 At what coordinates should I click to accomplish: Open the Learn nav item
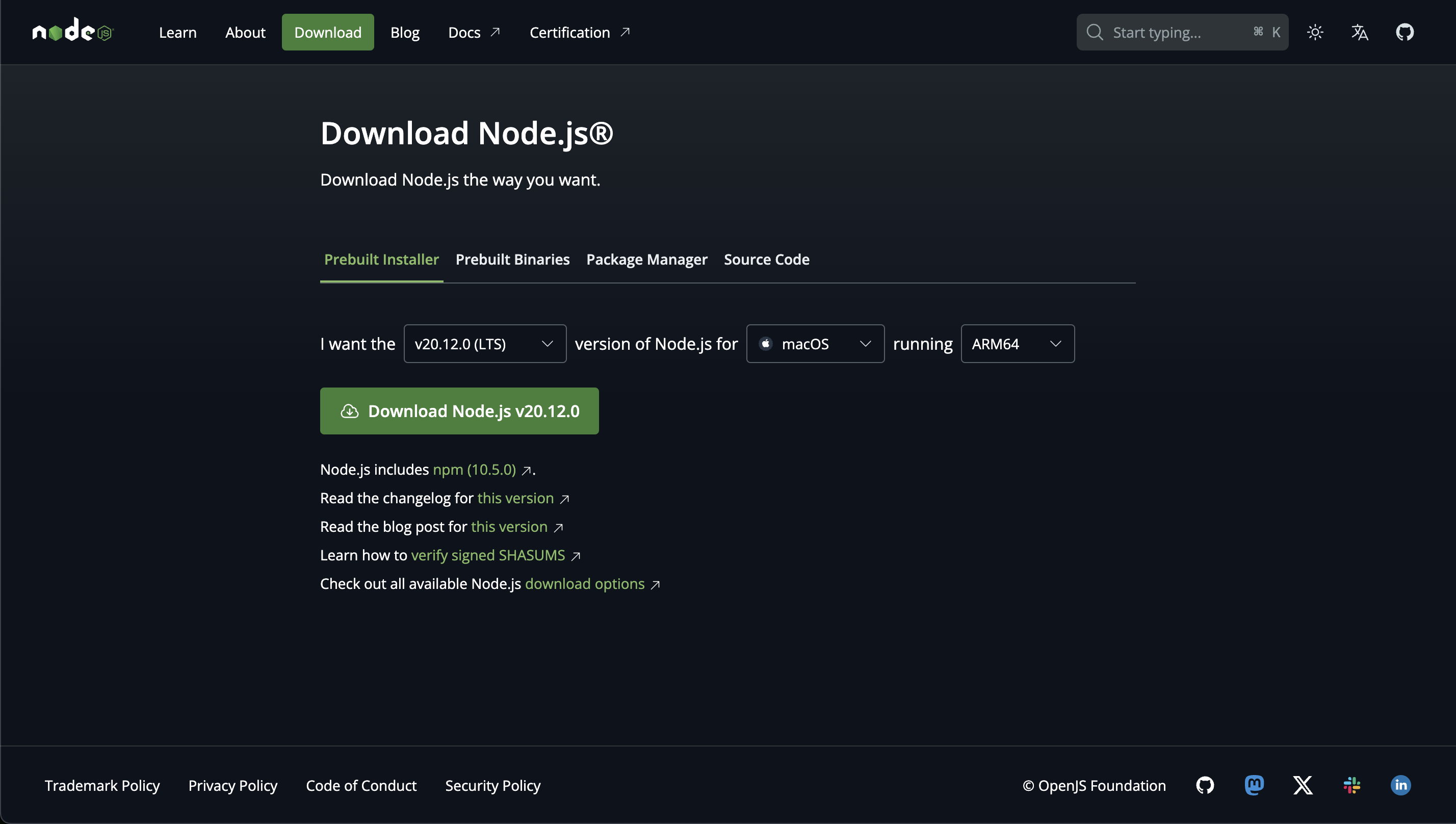177,32
